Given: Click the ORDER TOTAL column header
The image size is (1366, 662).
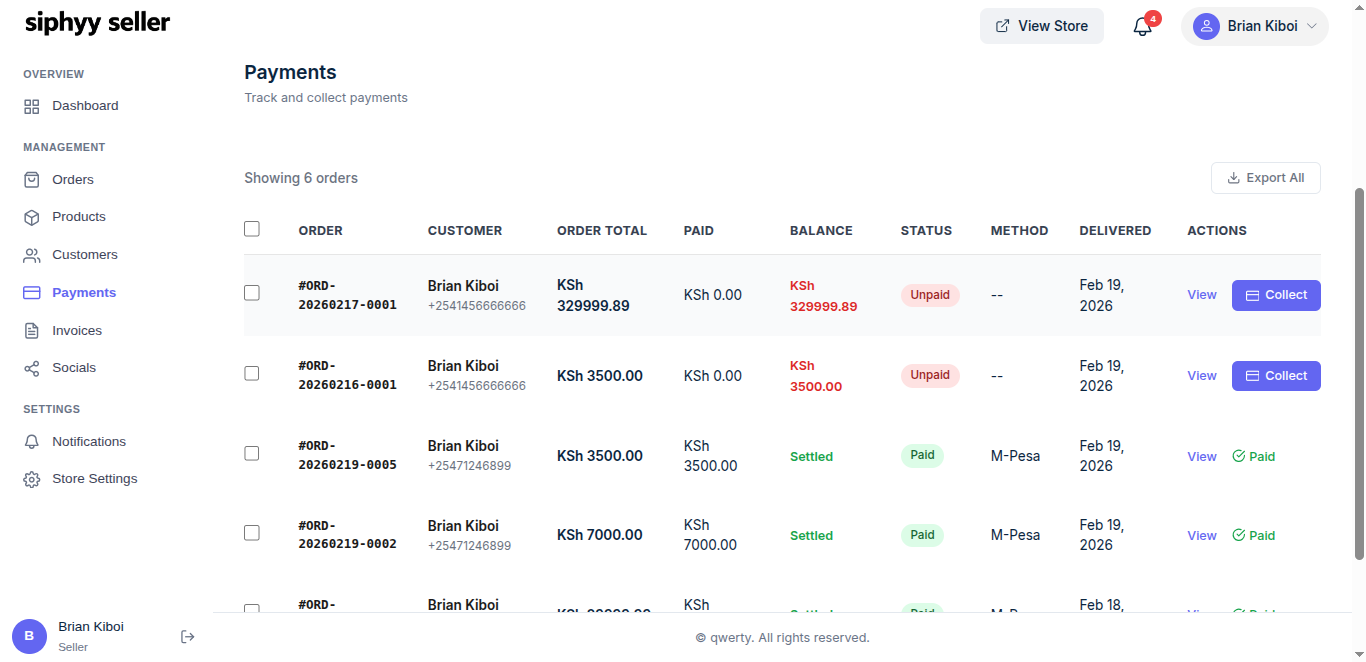Looking at the screenshot, I should tap(602, 230).
